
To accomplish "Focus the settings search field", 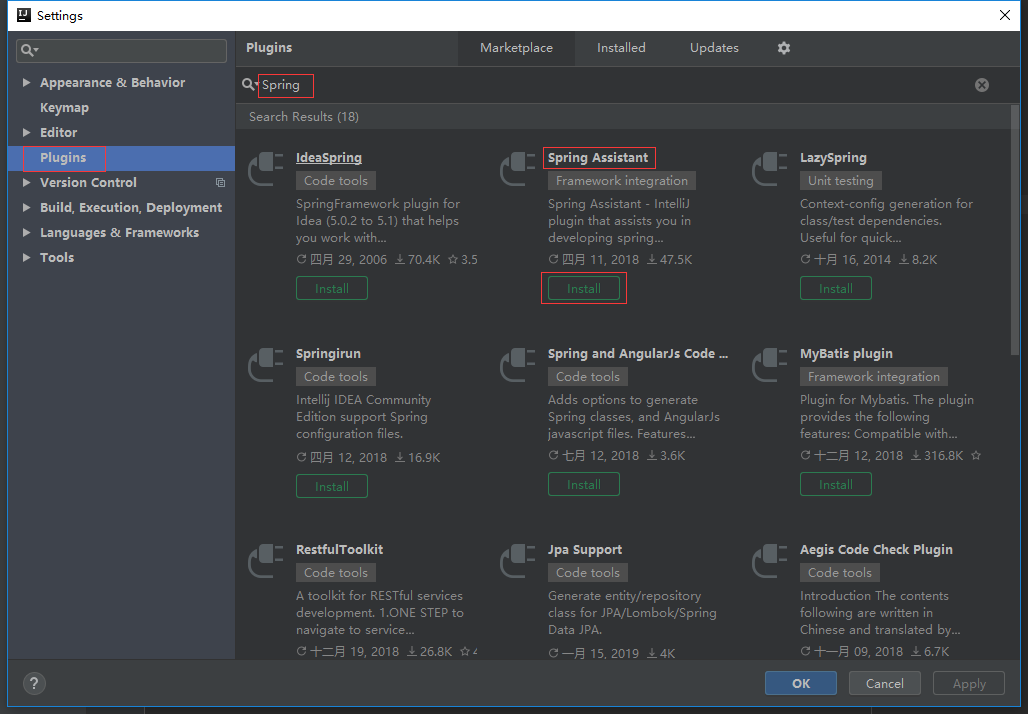I will (121, 50).
